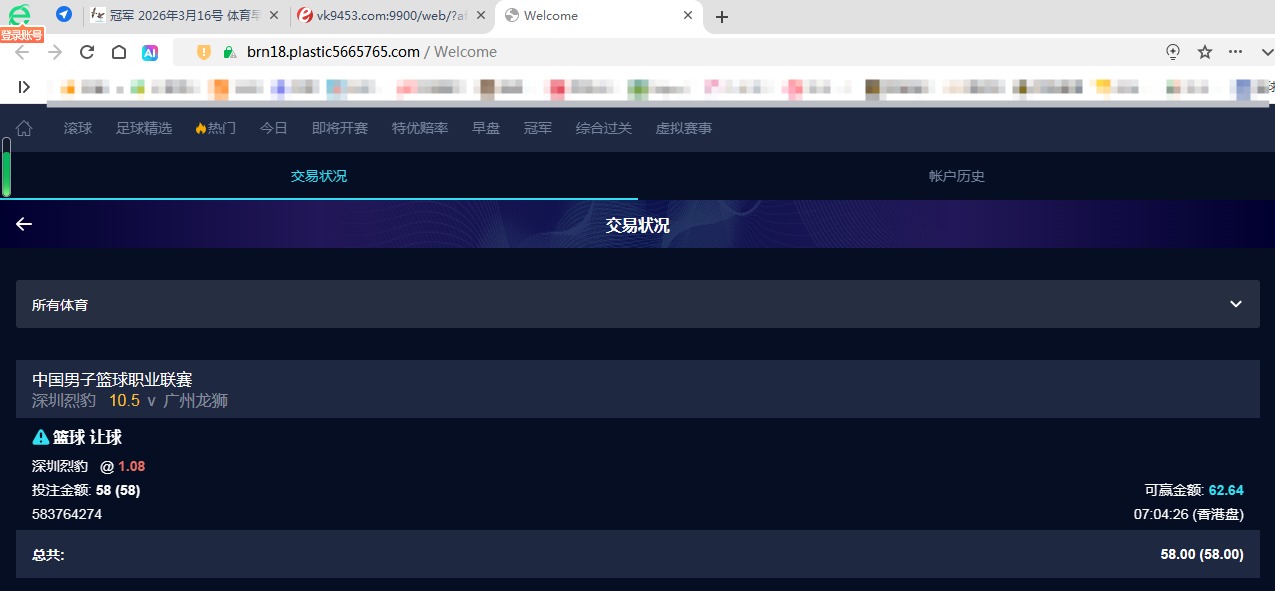Click the home icon in sports navigation
The image size is (1275, 591).
click(24, 128)
